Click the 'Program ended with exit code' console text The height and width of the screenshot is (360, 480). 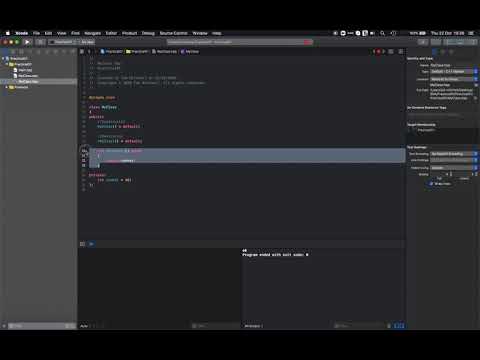275,255
